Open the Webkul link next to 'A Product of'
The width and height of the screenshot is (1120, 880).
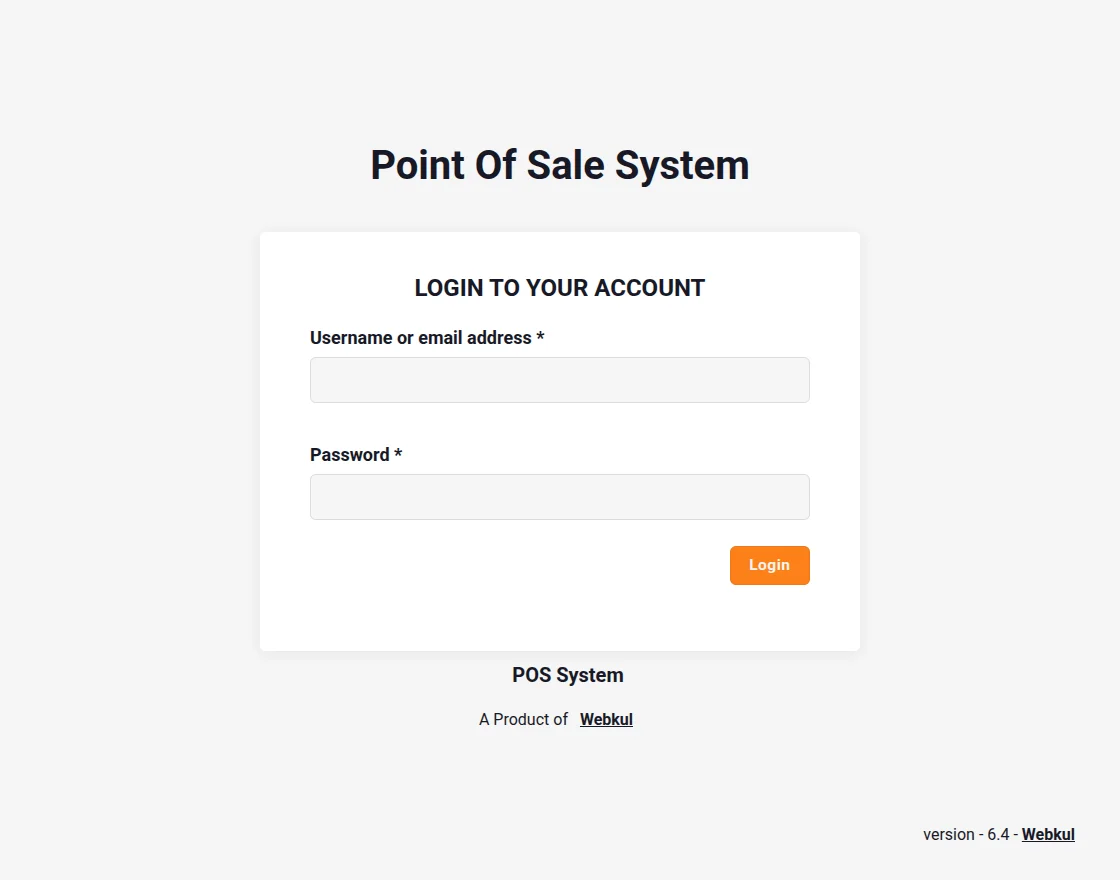click(606, 719)
